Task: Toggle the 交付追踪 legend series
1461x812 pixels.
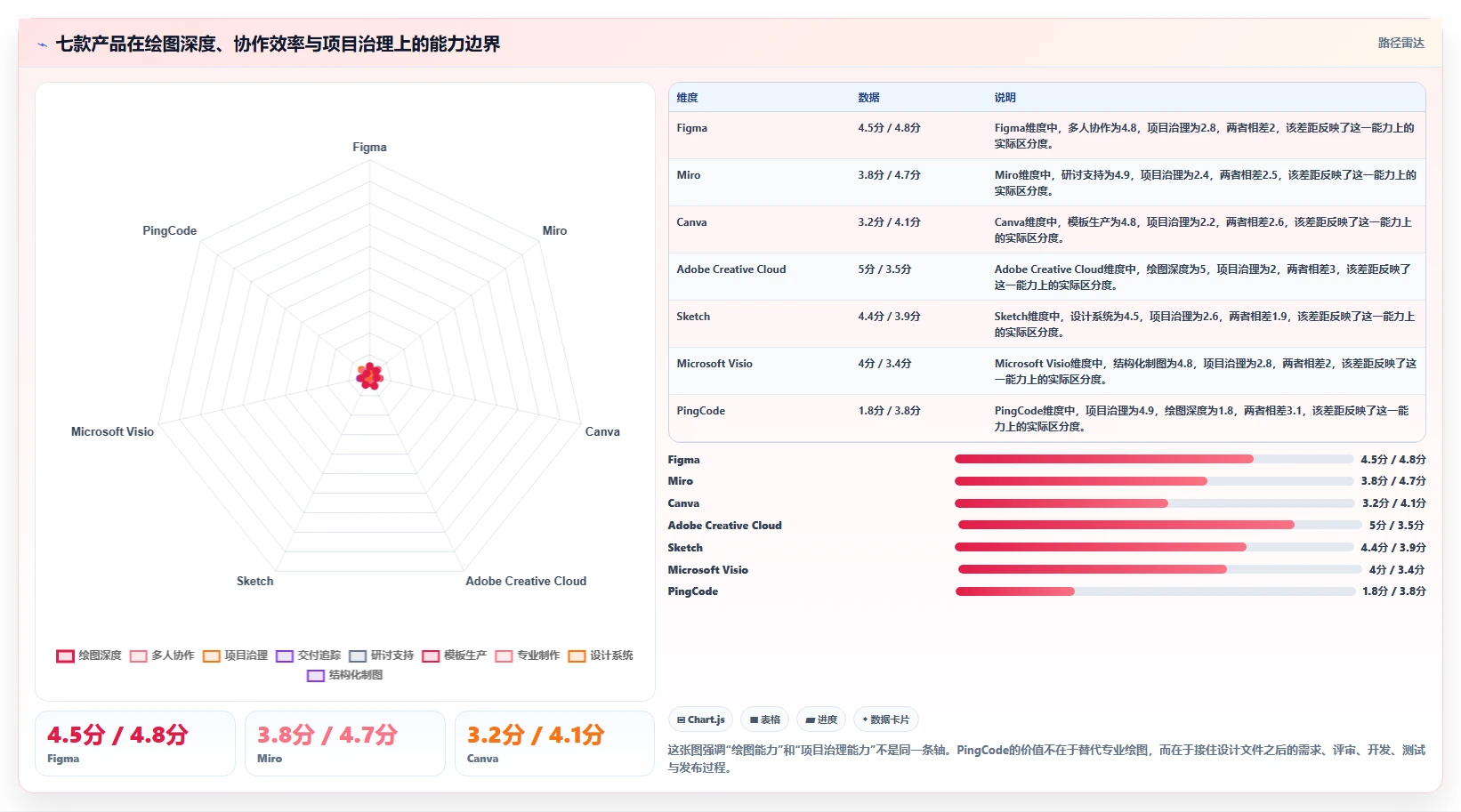Action: (308, 656)
